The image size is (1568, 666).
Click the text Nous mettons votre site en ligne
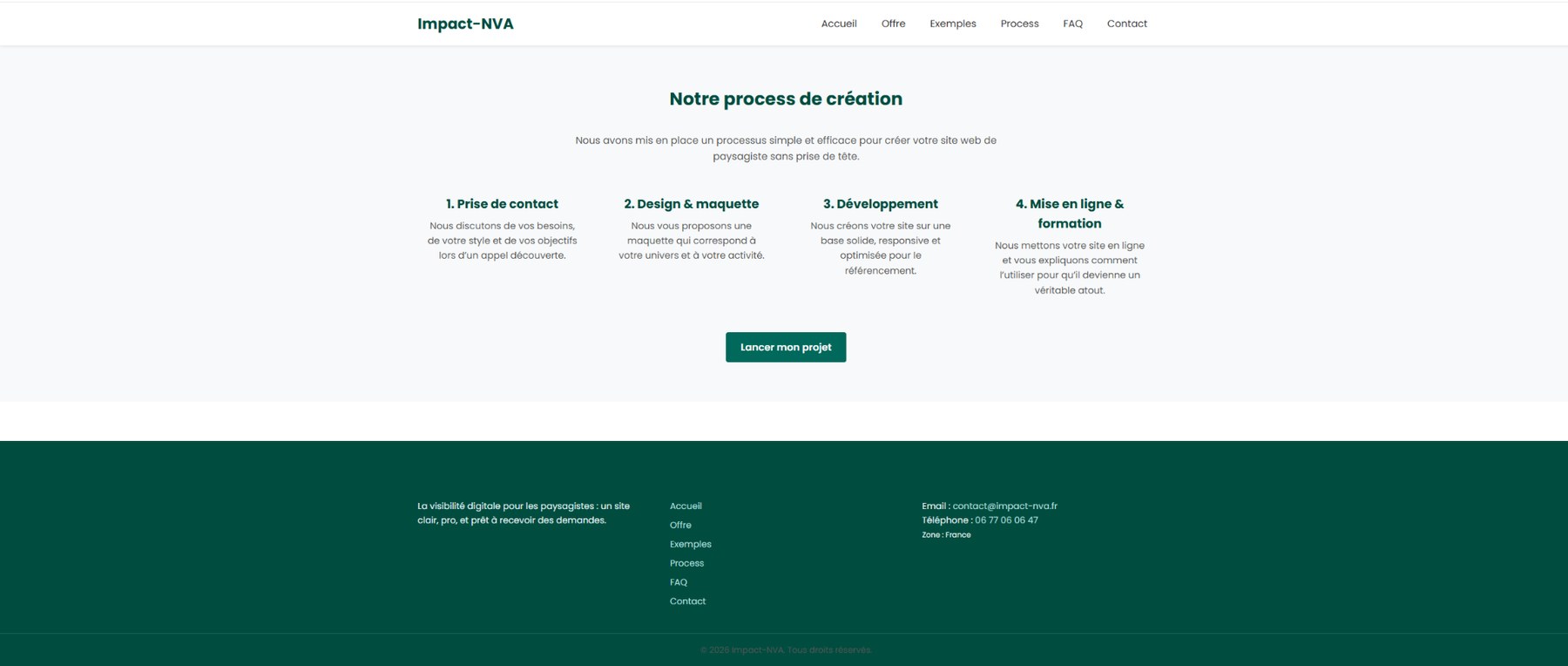[x=1069, y=268]
